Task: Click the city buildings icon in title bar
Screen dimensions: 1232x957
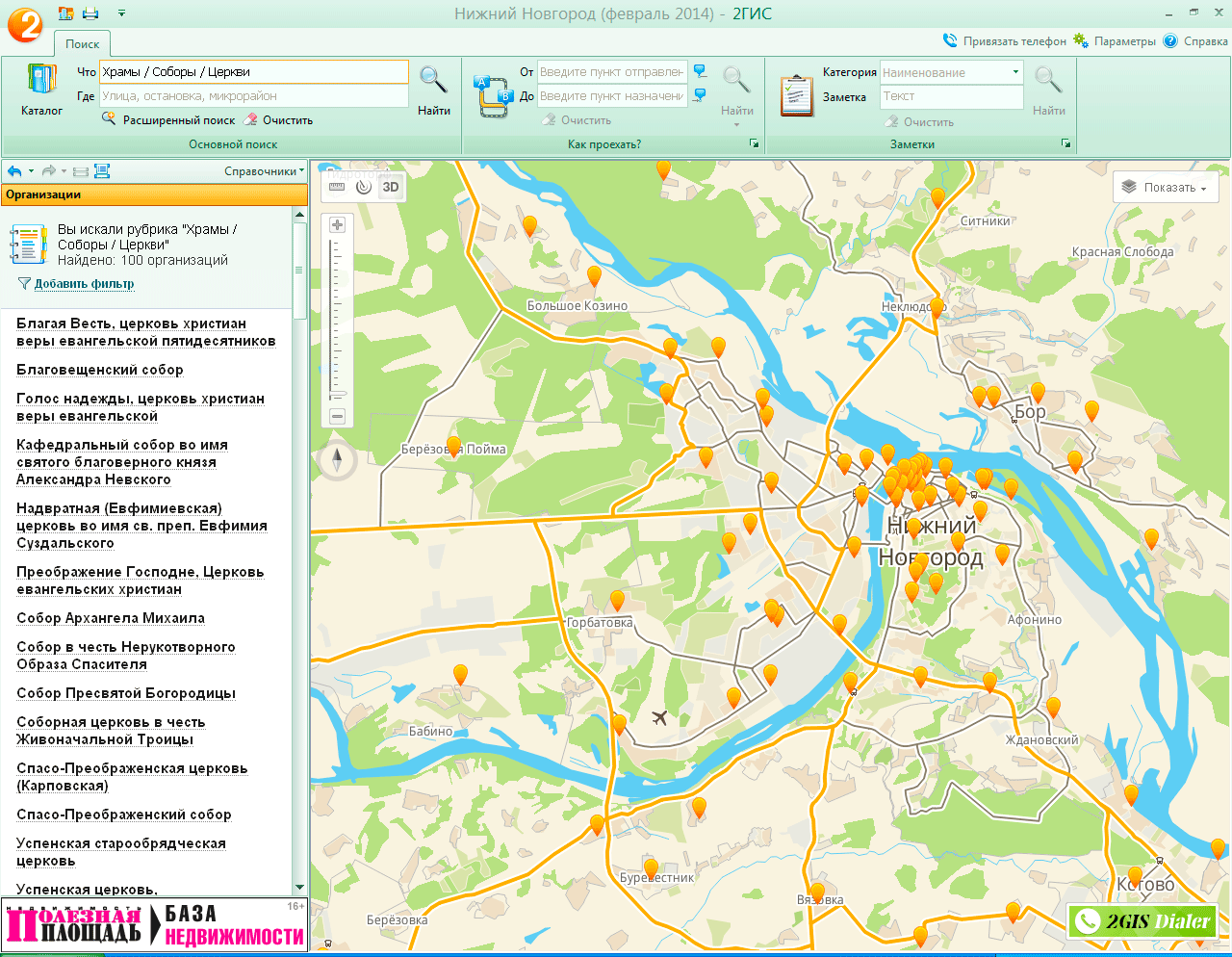Action: [65, 13]
